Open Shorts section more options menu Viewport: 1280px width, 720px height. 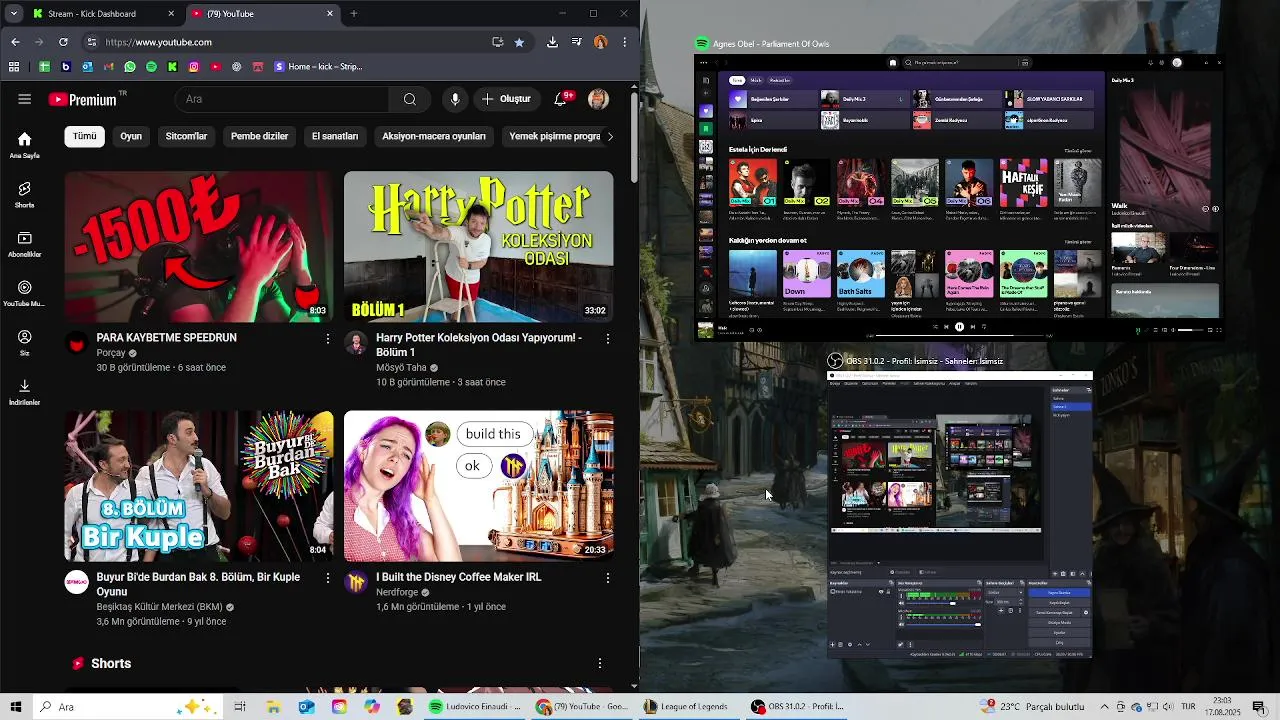coord(600,663)
